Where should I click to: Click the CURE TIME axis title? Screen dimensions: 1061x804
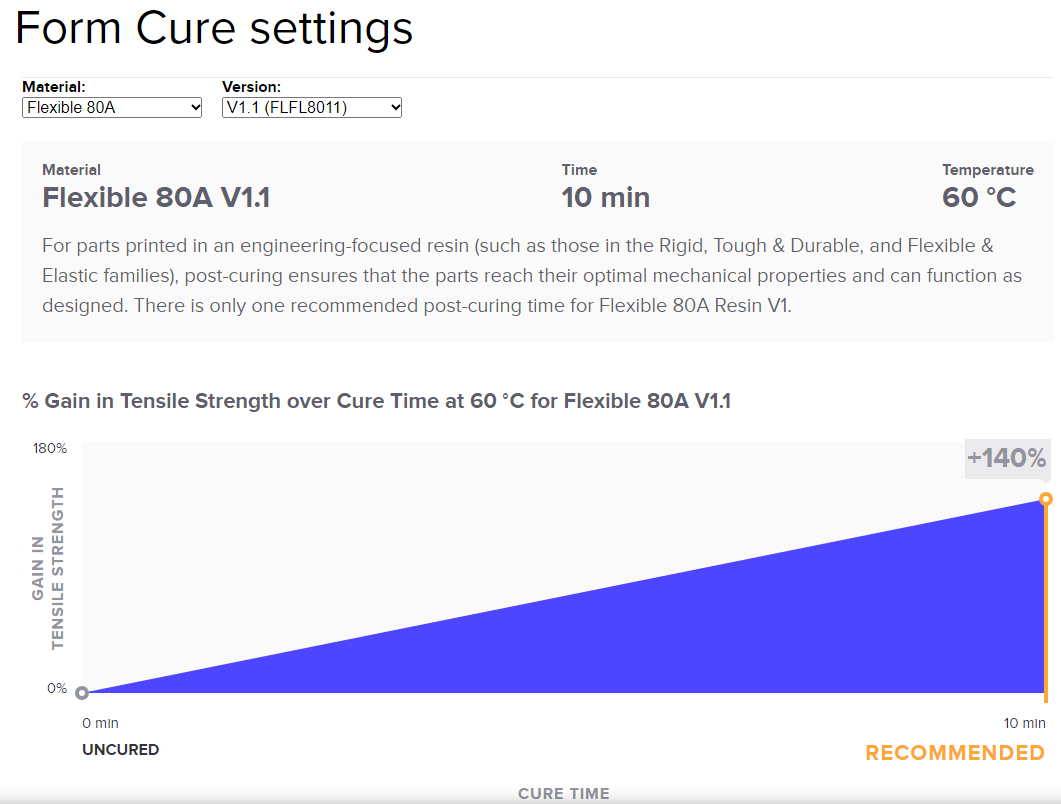pyautogui.click(x=564, y=793)
